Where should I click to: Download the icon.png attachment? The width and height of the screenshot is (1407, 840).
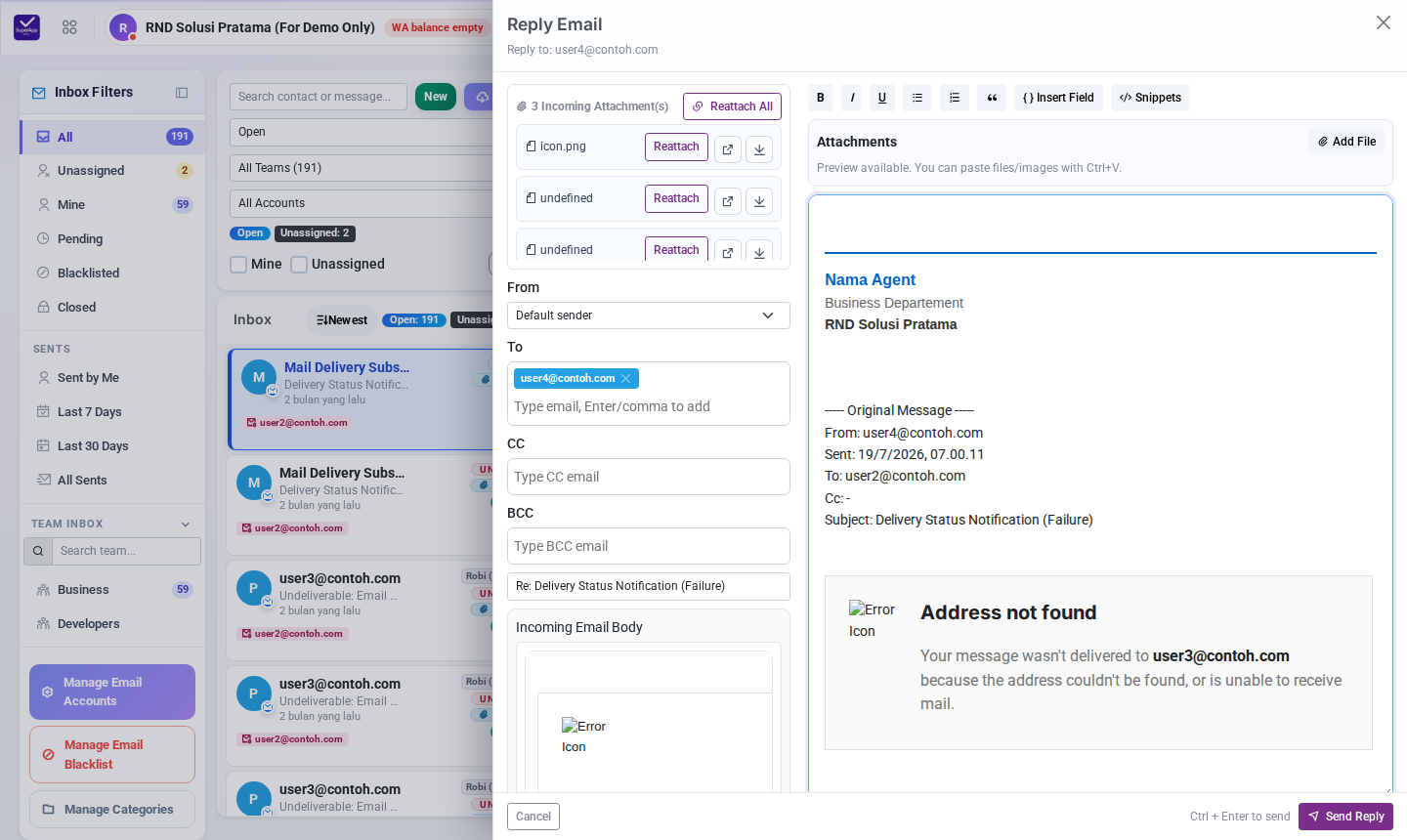[759, 149]
